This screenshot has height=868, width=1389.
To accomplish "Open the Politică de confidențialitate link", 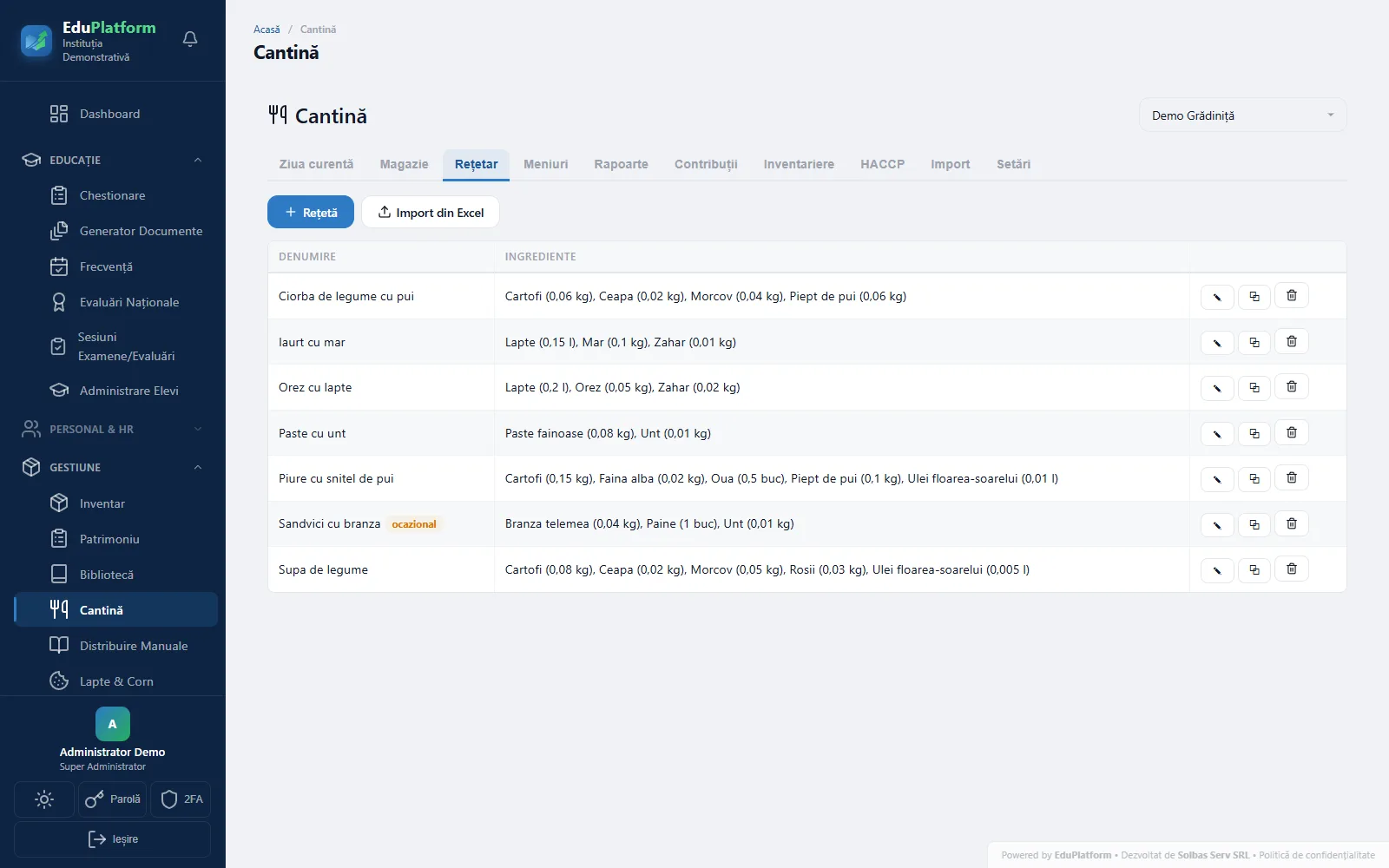I will pyautogui.click(x=1317, y=855).
